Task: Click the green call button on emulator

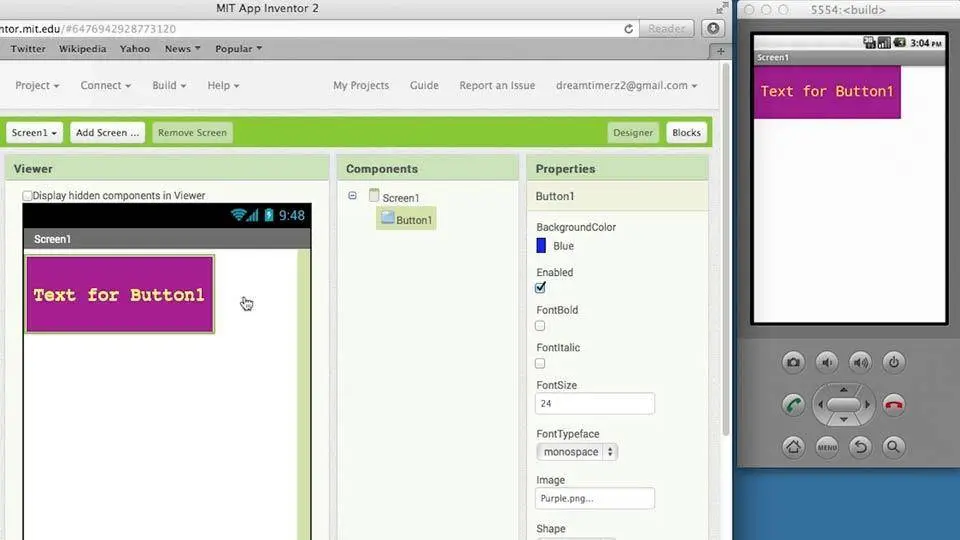Action: coord(793,405)
